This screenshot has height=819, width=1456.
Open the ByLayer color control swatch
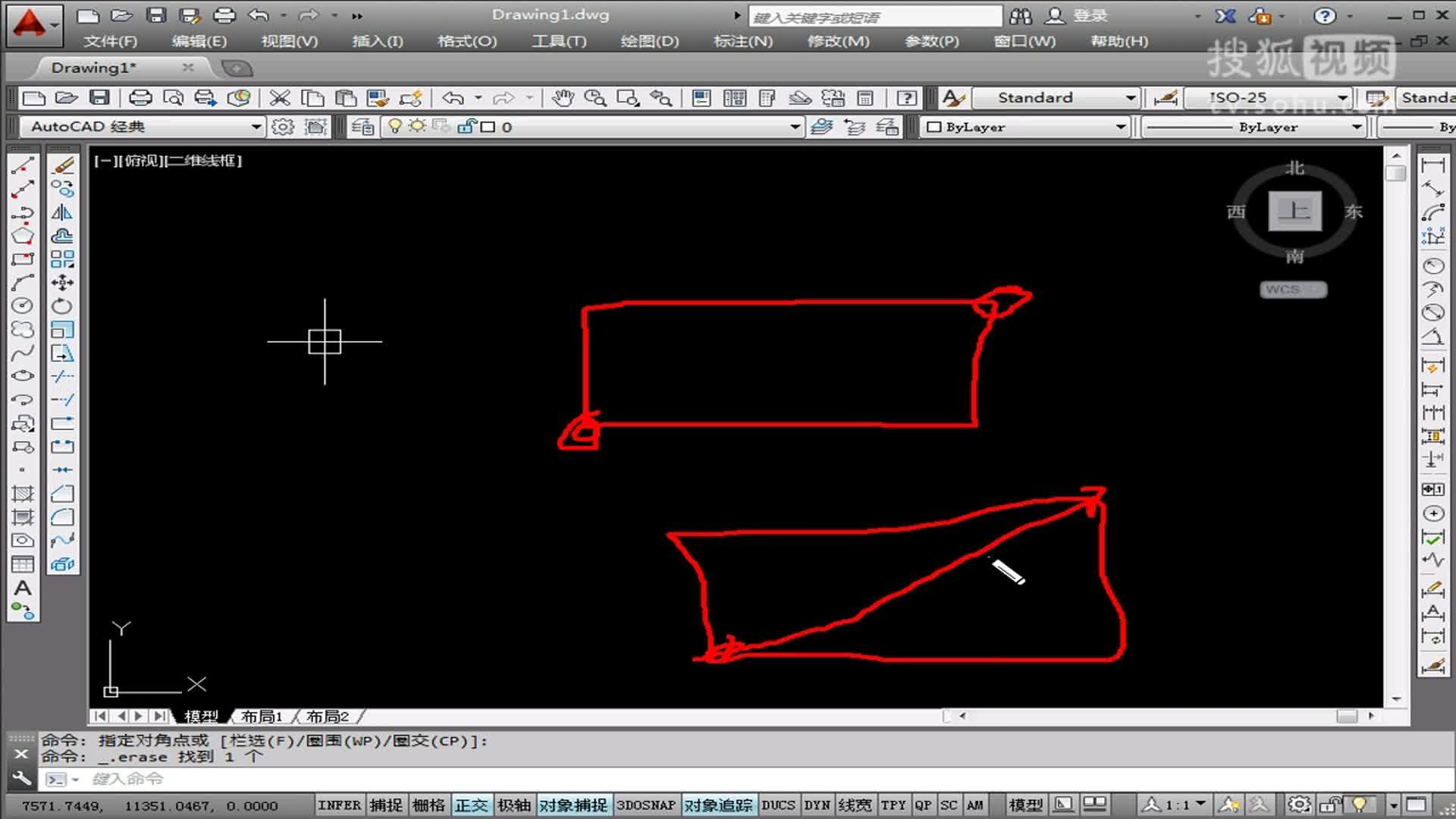(x=935, y=127)
